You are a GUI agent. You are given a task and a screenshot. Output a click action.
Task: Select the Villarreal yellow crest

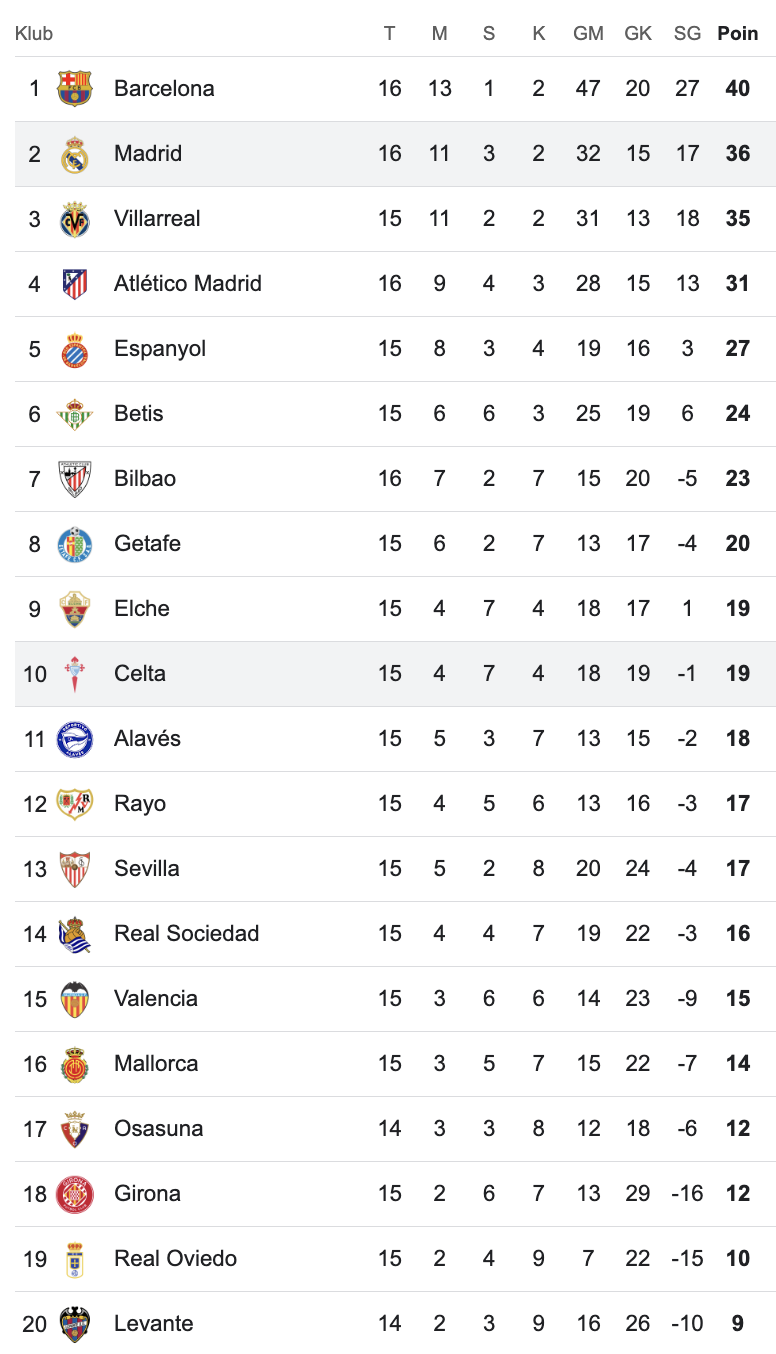pos(75,219)
